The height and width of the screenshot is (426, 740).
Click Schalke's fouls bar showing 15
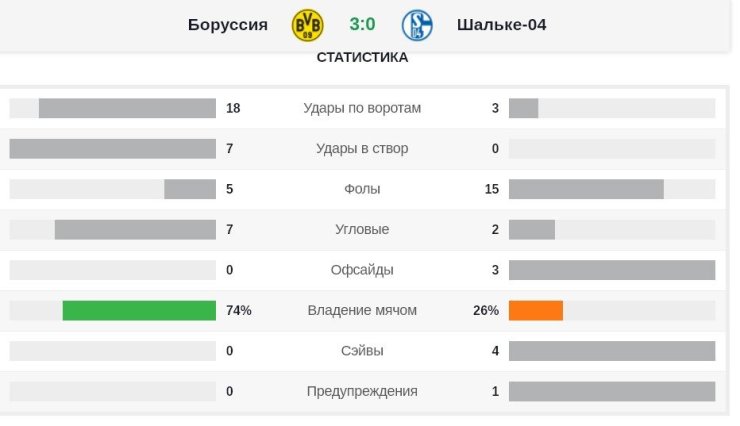586,189
